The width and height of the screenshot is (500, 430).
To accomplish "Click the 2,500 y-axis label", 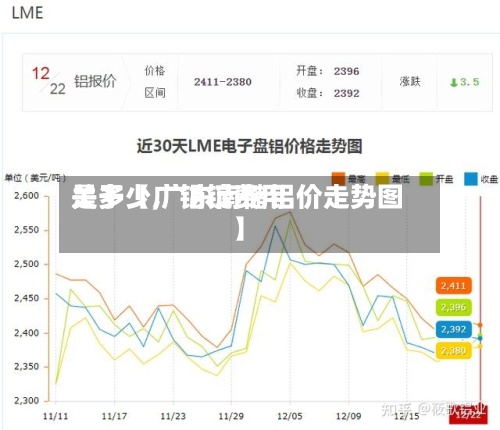I will click(x=27, y=264).
